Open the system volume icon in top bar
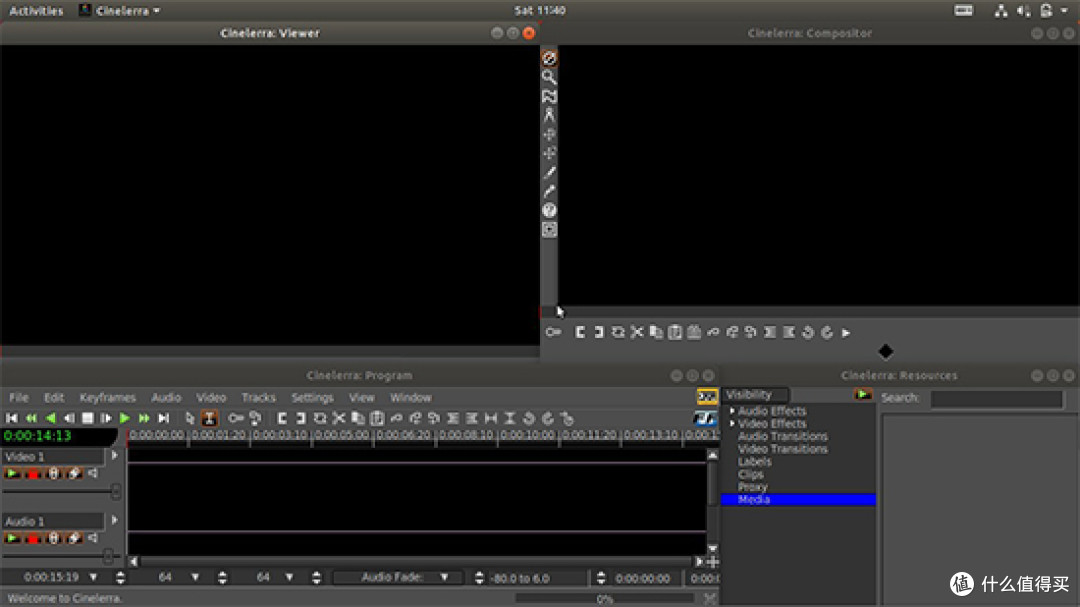This screenshot has height=607, width=1080. (1024, 11)
